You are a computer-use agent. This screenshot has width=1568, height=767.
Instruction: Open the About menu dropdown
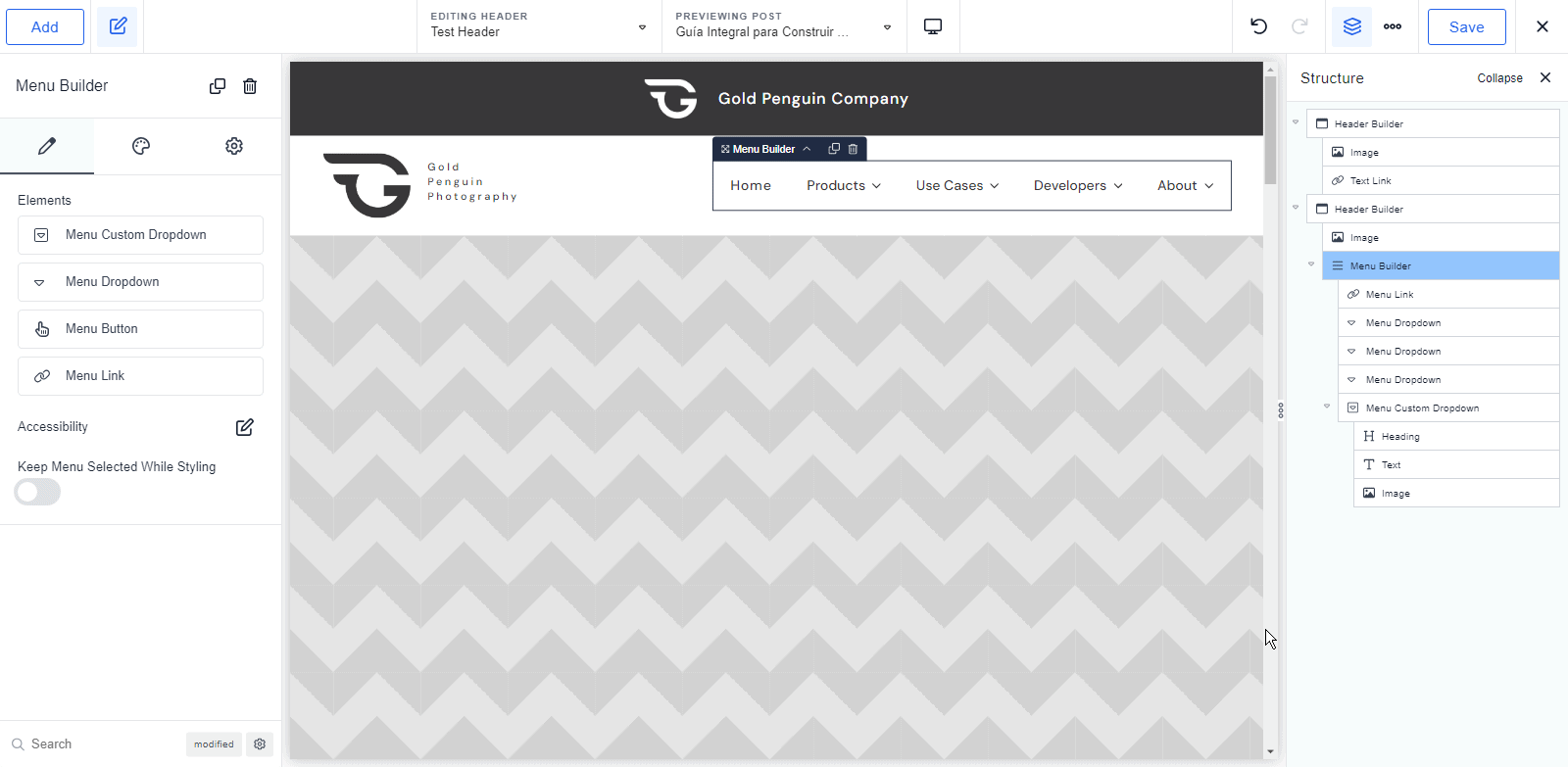click(1186, 186)
